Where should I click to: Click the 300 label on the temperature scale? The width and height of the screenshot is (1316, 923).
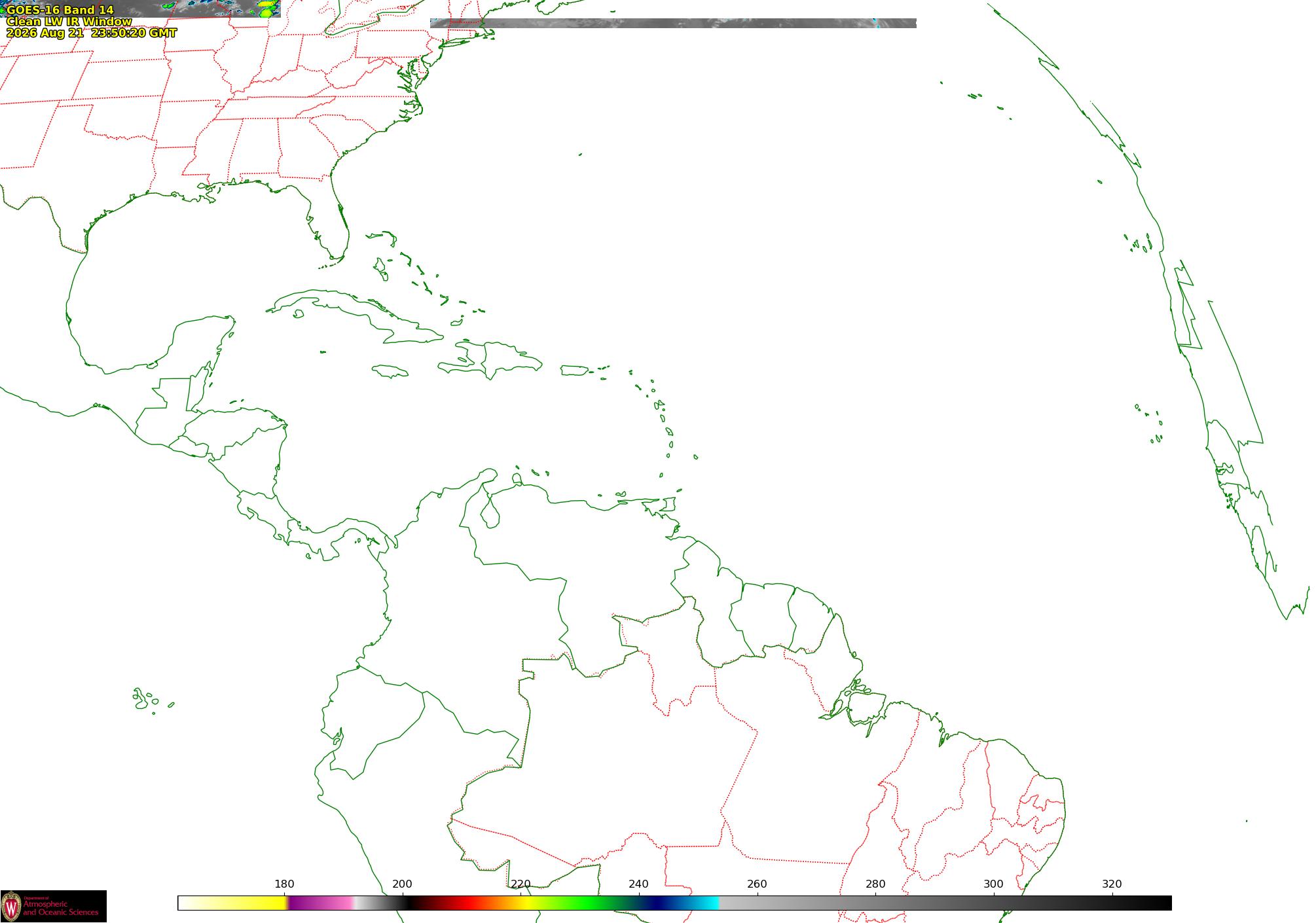pos(993,884)
